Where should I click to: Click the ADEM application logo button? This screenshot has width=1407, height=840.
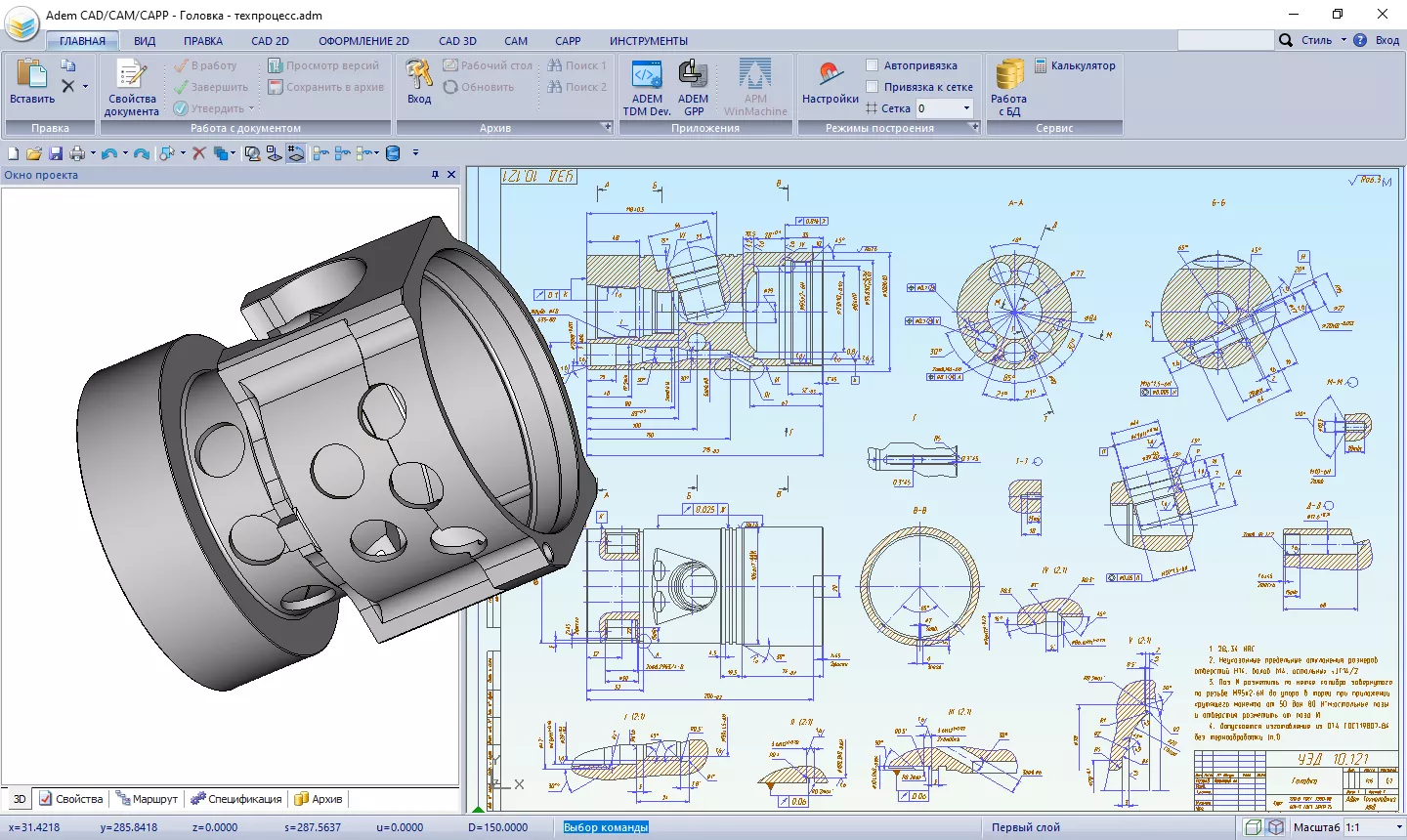(x=21, y=25)
